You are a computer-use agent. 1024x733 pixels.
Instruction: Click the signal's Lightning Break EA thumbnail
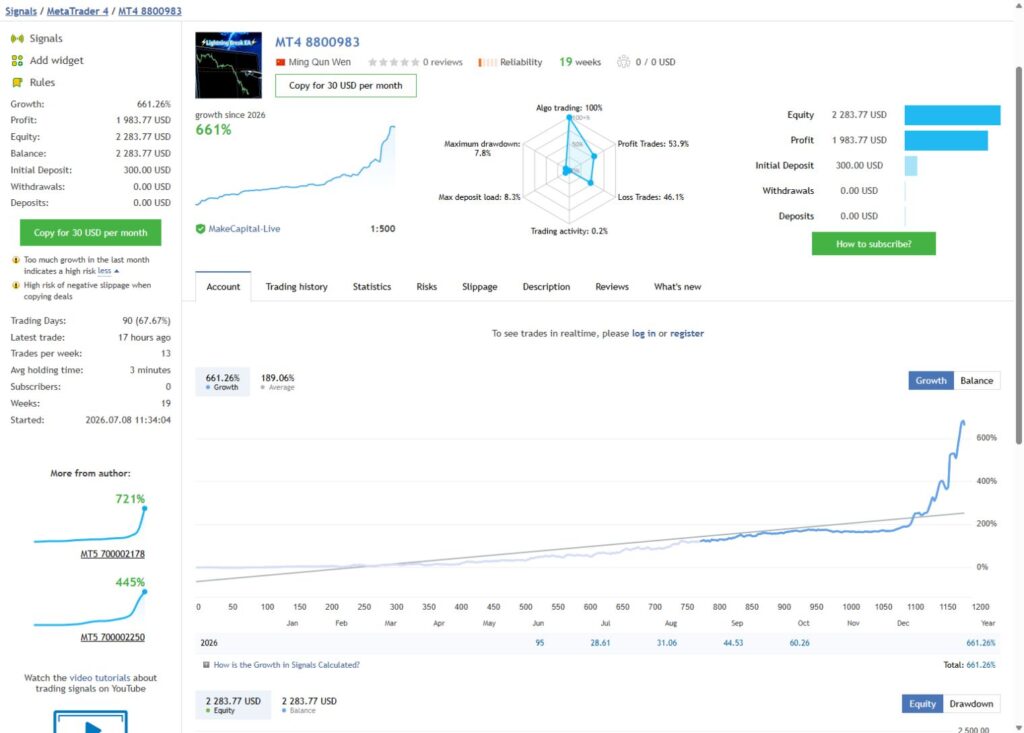[x=229, y=65]
